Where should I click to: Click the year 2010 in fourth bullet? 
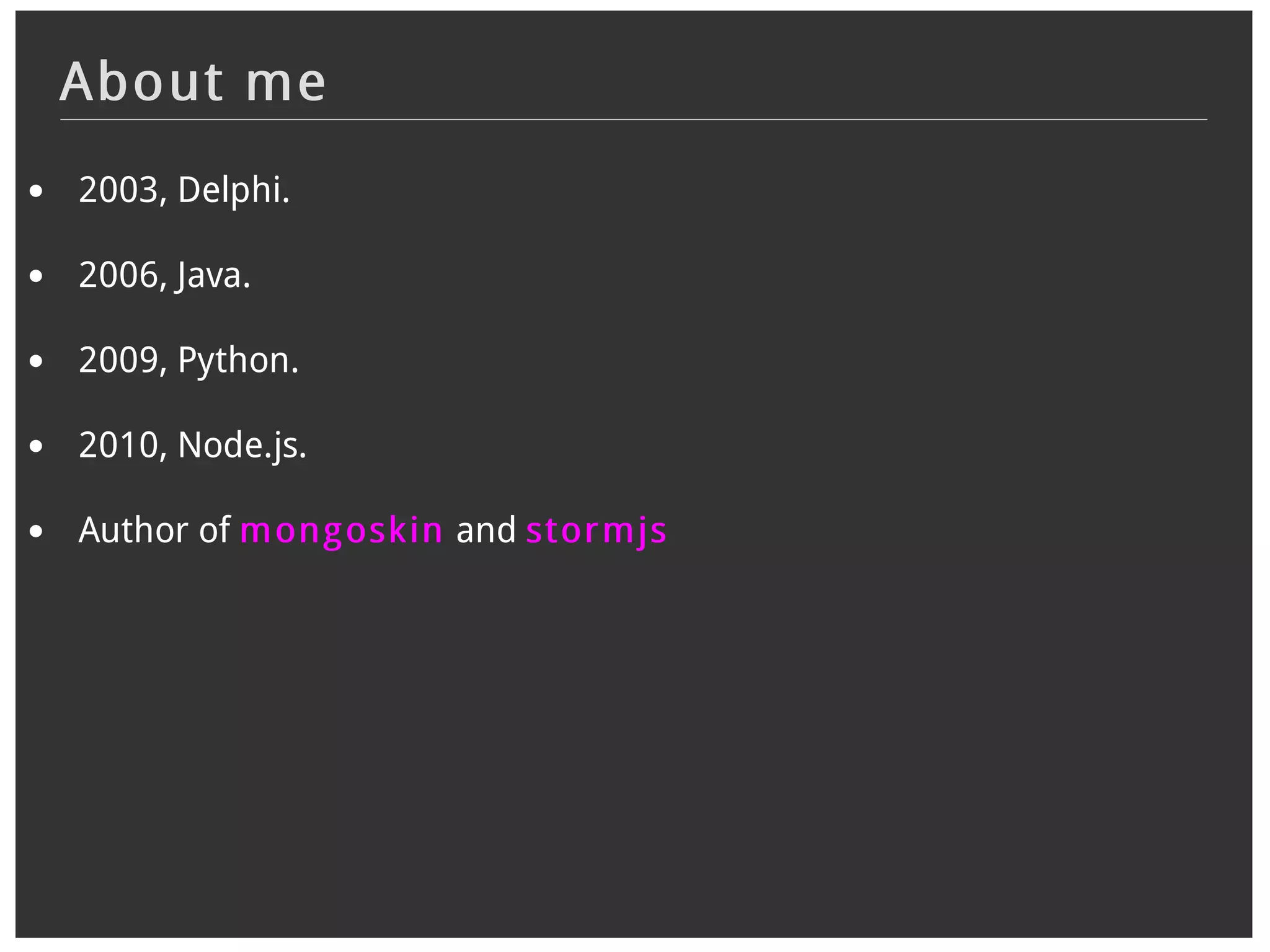(119, 445)
